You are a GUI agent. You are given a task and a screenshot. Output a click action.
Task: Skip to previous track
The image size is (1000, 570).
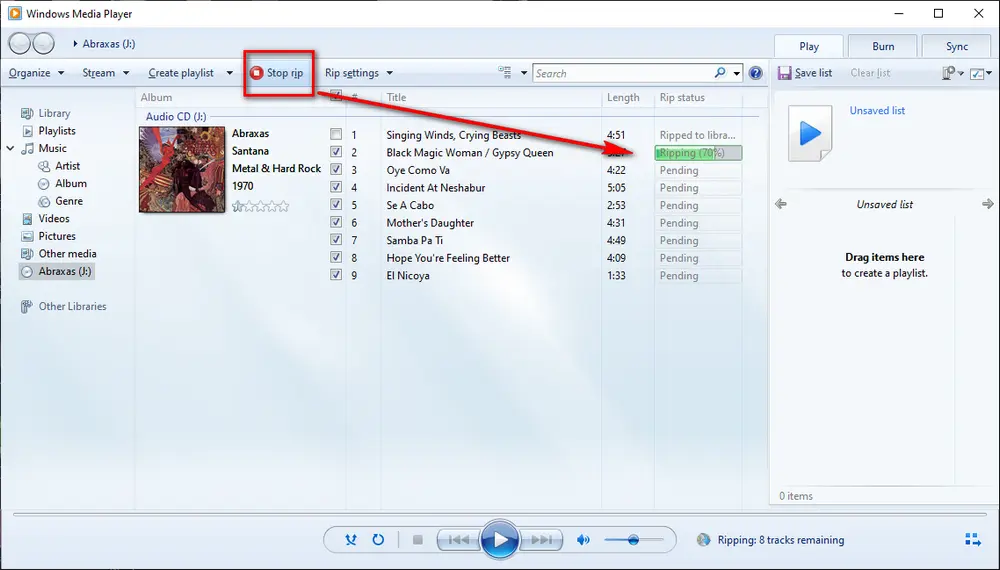(459, 540)
